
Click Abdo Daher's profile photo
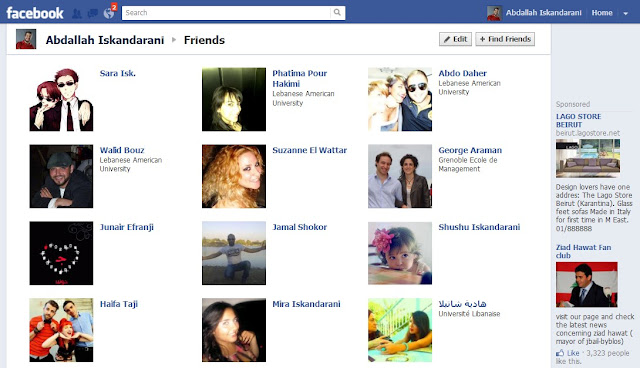[400, 100]
